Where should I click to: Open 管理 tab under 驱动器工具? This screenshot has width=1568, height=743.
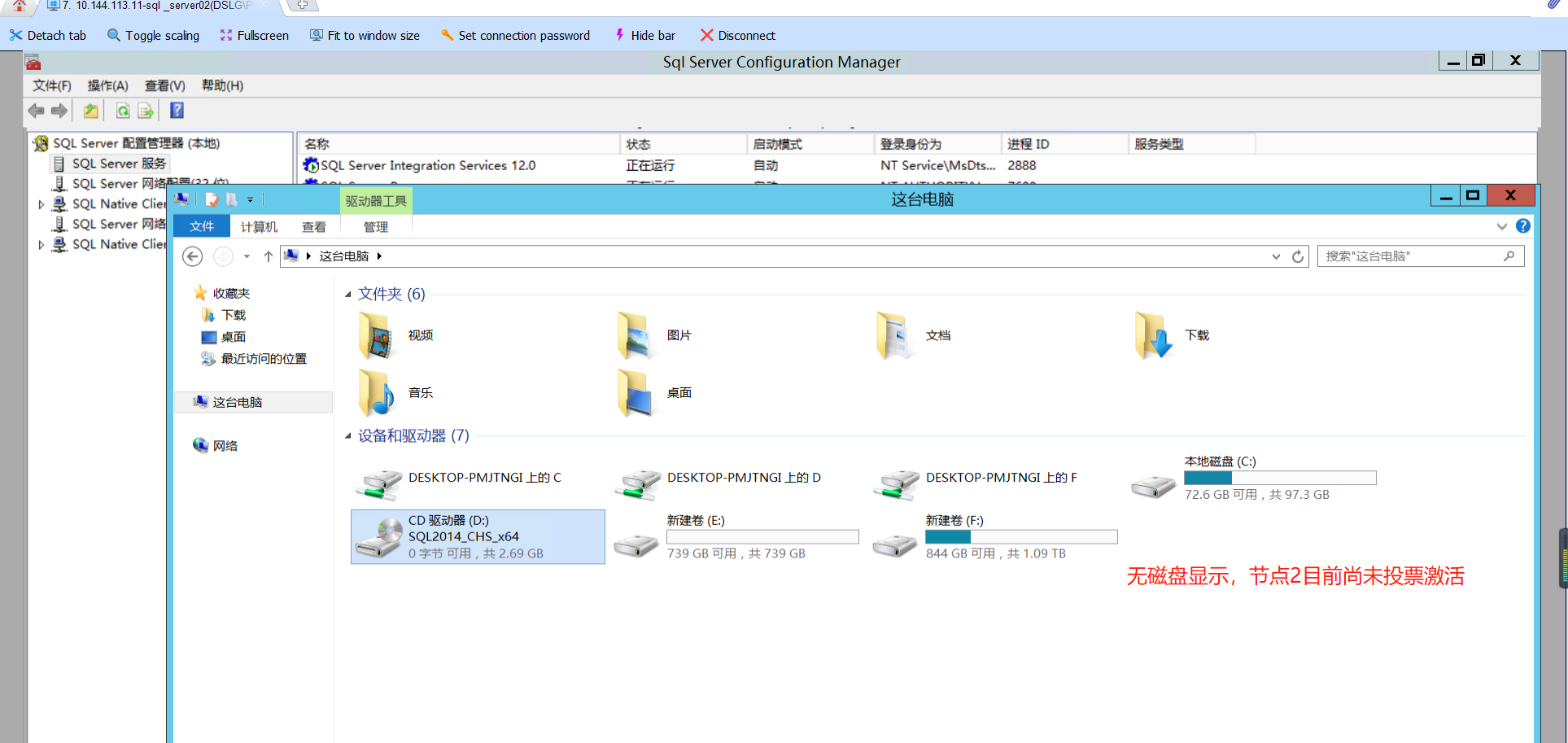point(376,227)
